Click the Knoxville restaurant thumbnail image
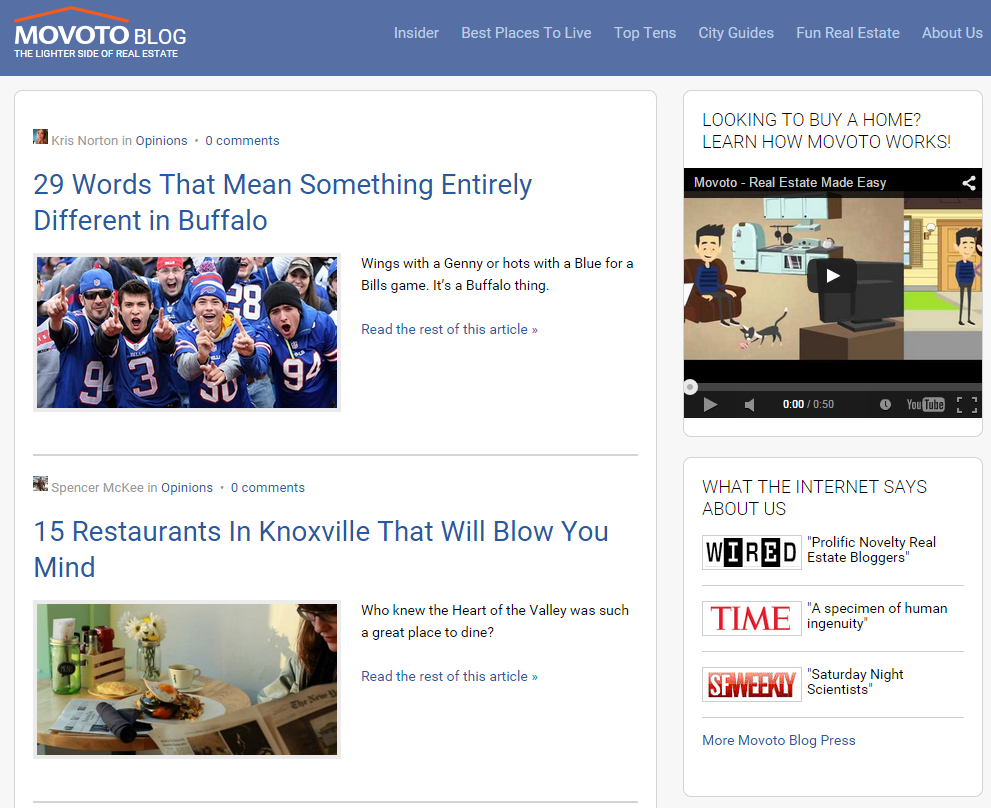This screenshot has height=808, width=991. tap(187, 679)
